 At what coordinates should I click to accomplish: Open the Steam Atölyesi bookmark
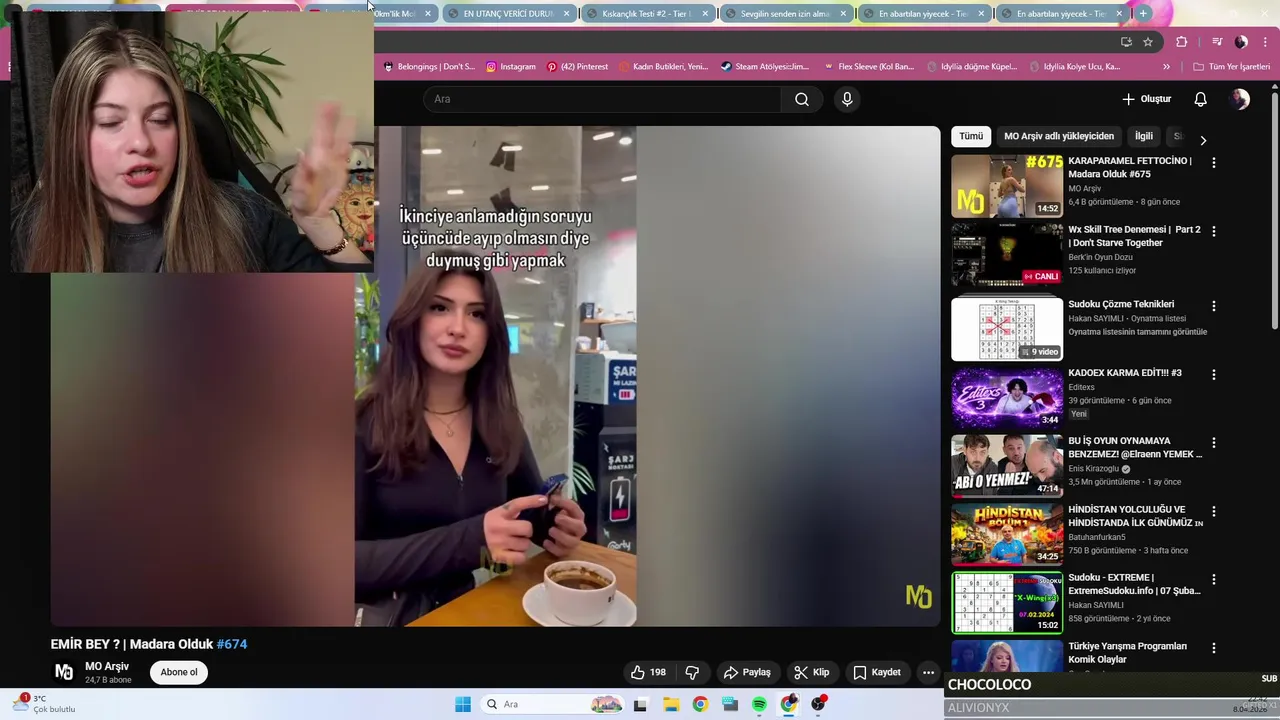click(765, 67)
